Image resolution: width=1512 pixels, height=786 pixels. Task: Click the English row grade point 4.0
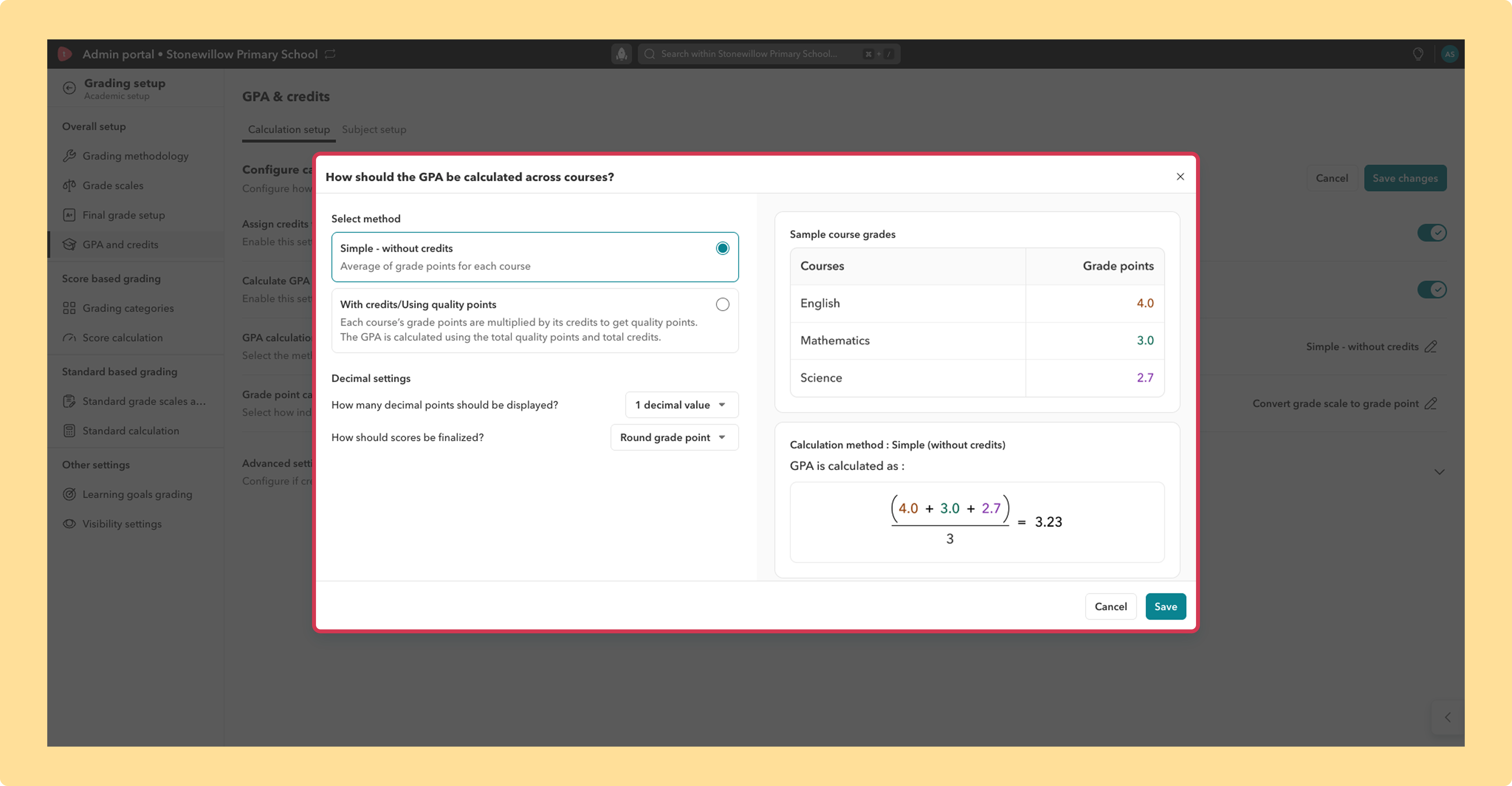1145,303
